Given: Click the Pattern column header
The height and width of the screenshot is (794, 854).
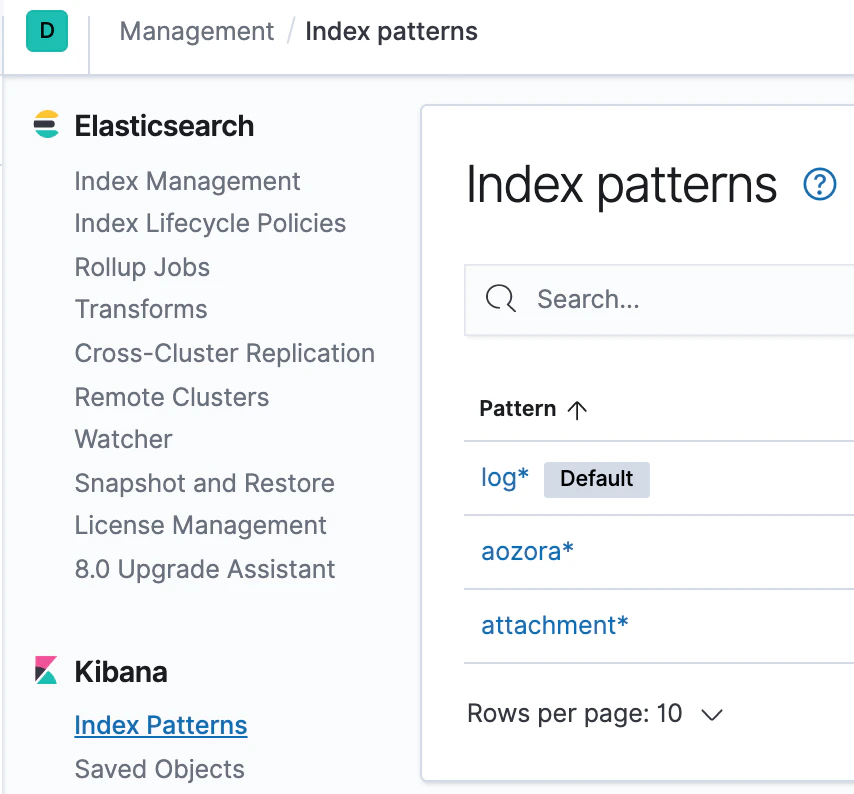Looking at the screenshot, I should click(x=518, y=409).
